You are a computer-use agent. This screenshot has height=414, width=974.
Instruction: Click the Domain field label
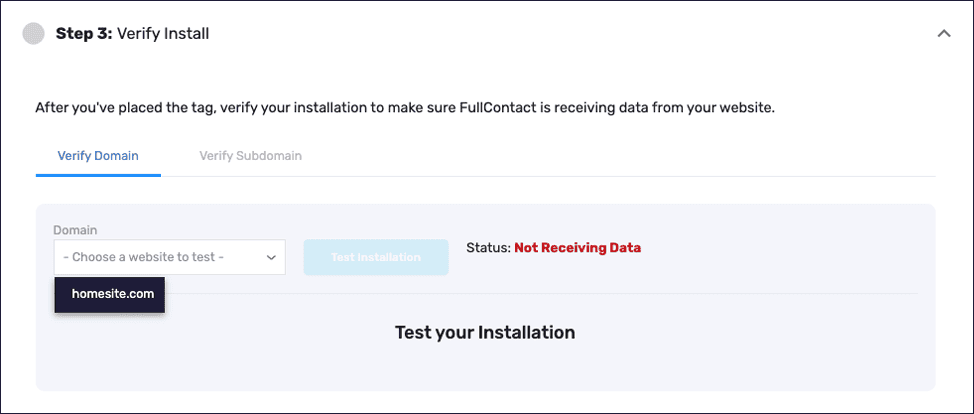click(x=75, y=230)
